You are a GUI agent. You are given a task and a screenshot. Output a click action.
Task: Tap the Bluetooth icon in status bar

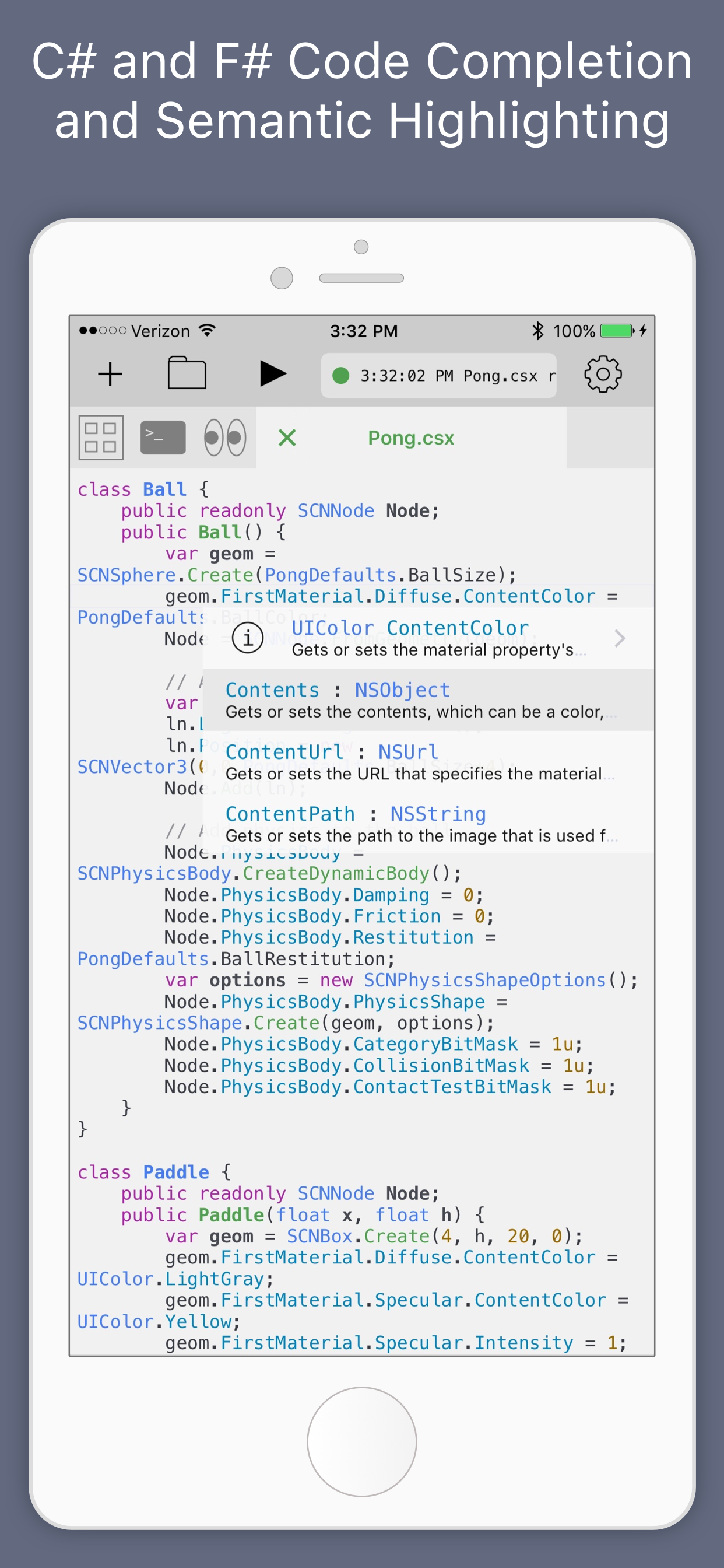click(538, 331)
